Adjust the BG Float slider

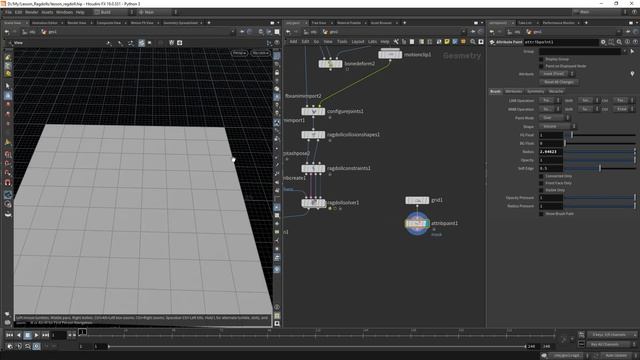coord(600,143)
